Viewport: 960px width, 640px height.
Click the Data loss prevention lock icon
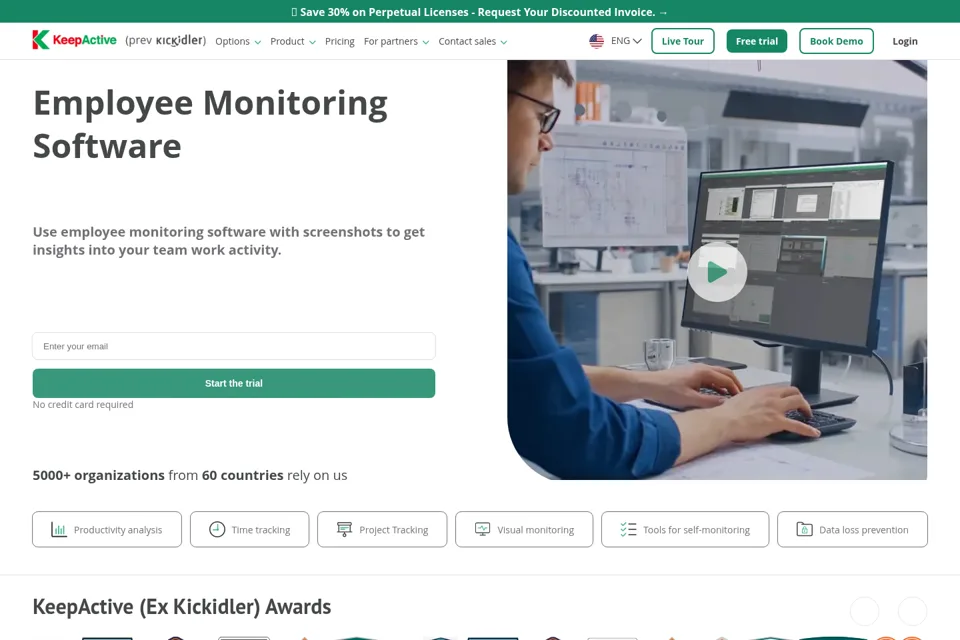804,529
